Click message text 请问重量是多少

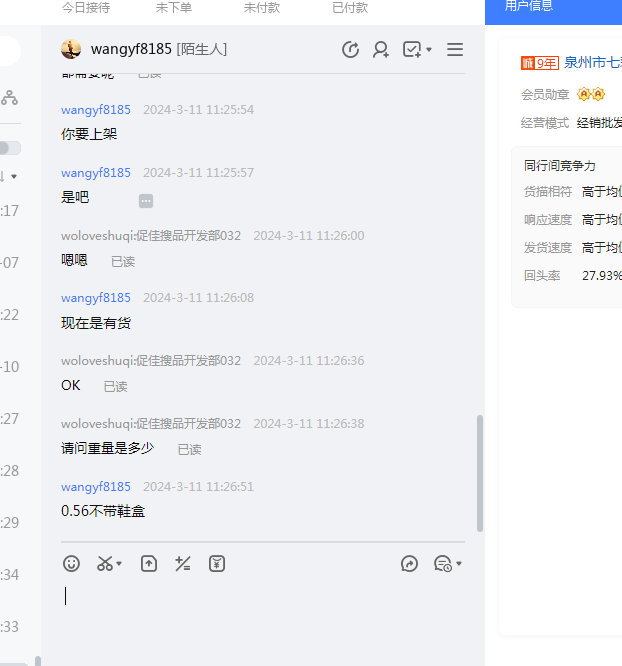(x=107, y=448)
